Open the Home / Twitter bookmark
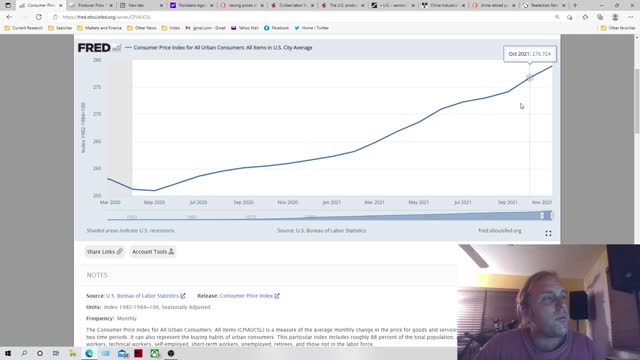This screenshot has height=360, width=640. [x=311, y=28]
